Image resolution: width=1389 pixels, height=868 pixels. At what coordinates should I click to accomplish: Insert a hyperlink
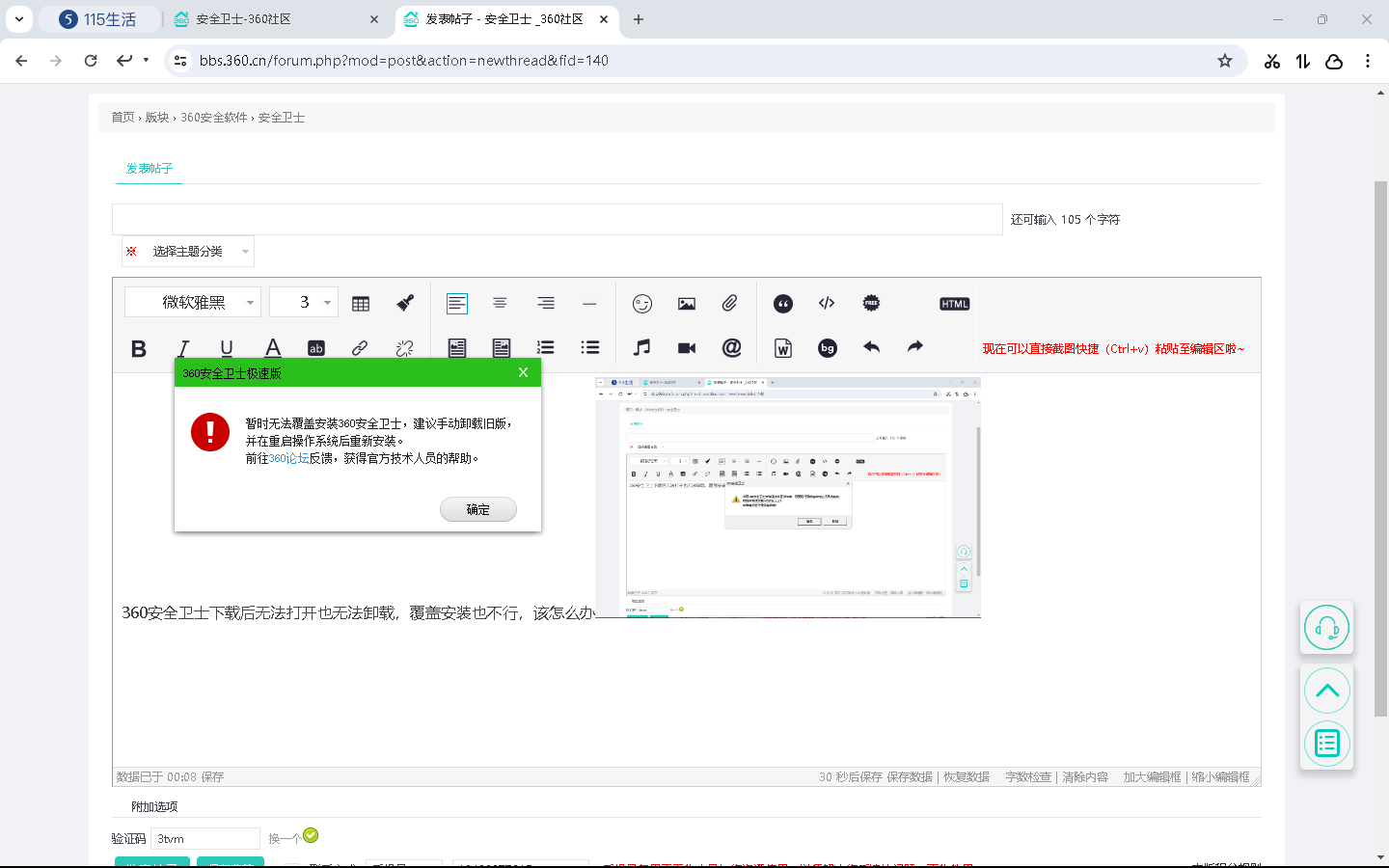click(360, 348)
